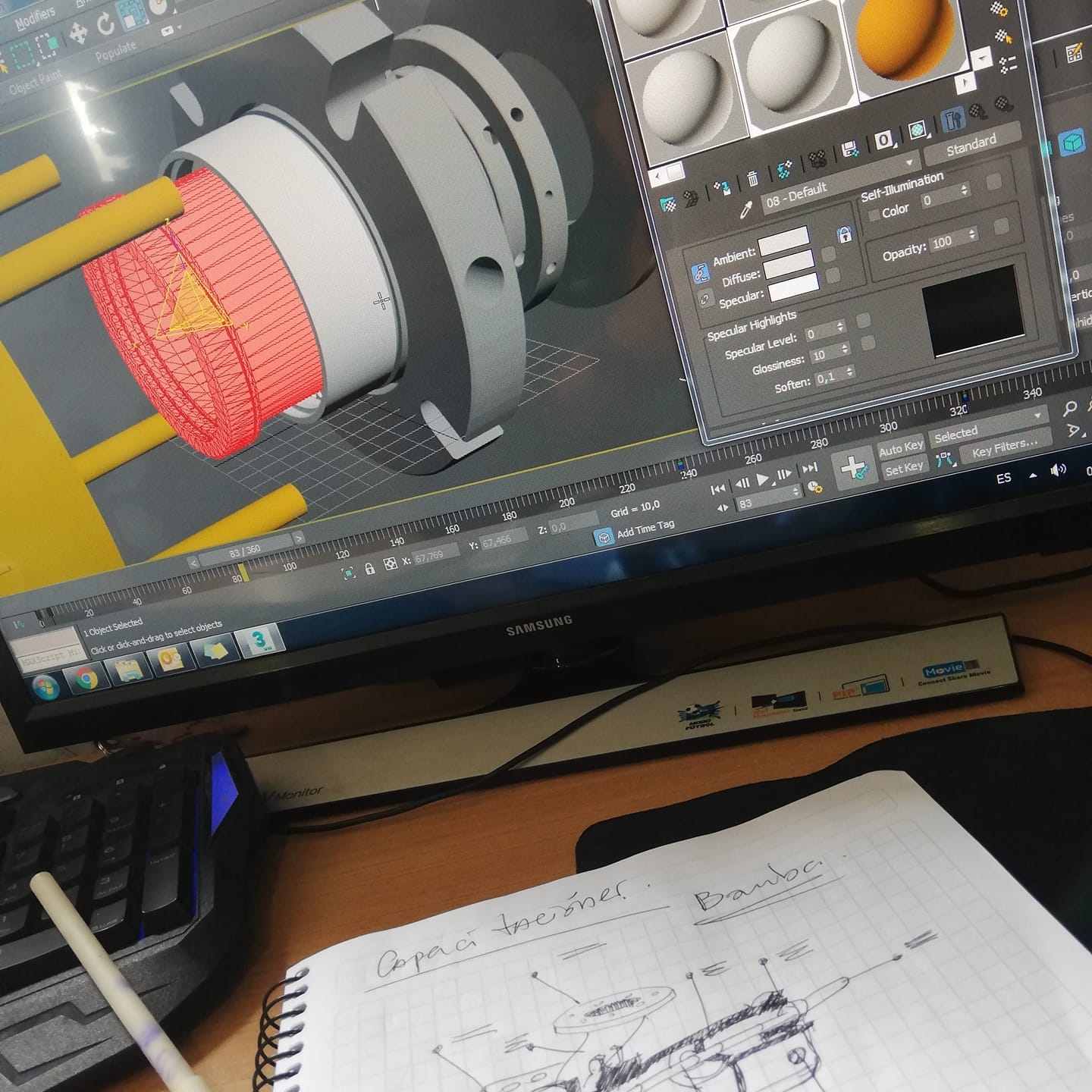Click the trash Reset Map/Mtl icon
Screen dimensions: 1092x1092
point(752,179)
